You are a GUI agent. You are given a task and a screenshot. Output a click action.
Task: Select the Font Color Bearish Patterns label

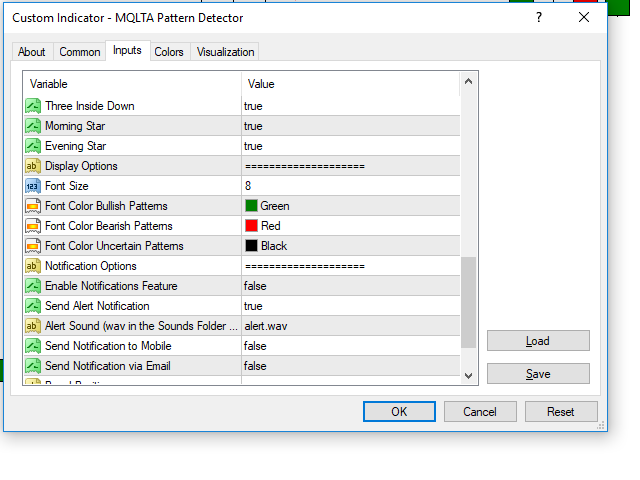pos(109,226)
